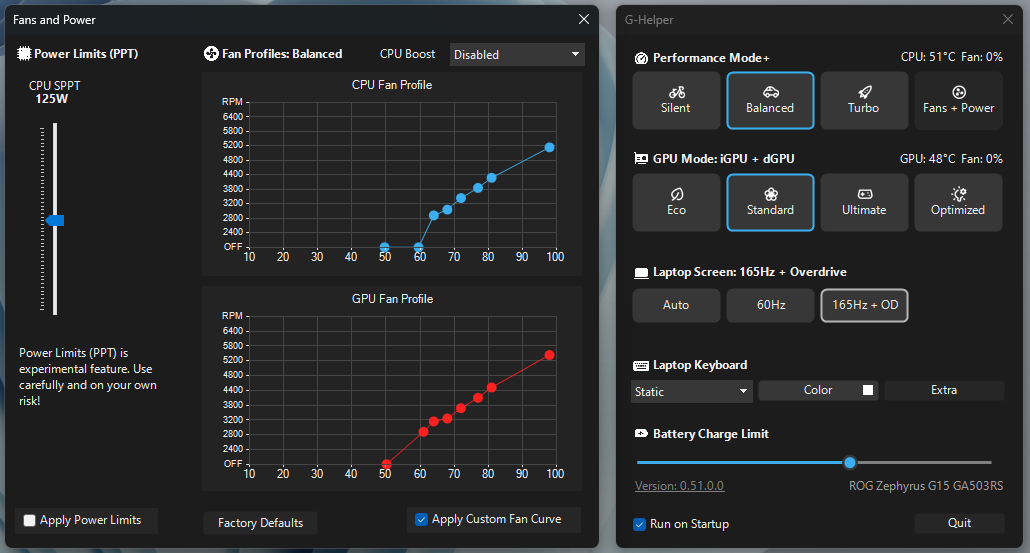The image size is (1030, 553).
Task: Select the Silent performance mode
Action: tap(676, 100)
